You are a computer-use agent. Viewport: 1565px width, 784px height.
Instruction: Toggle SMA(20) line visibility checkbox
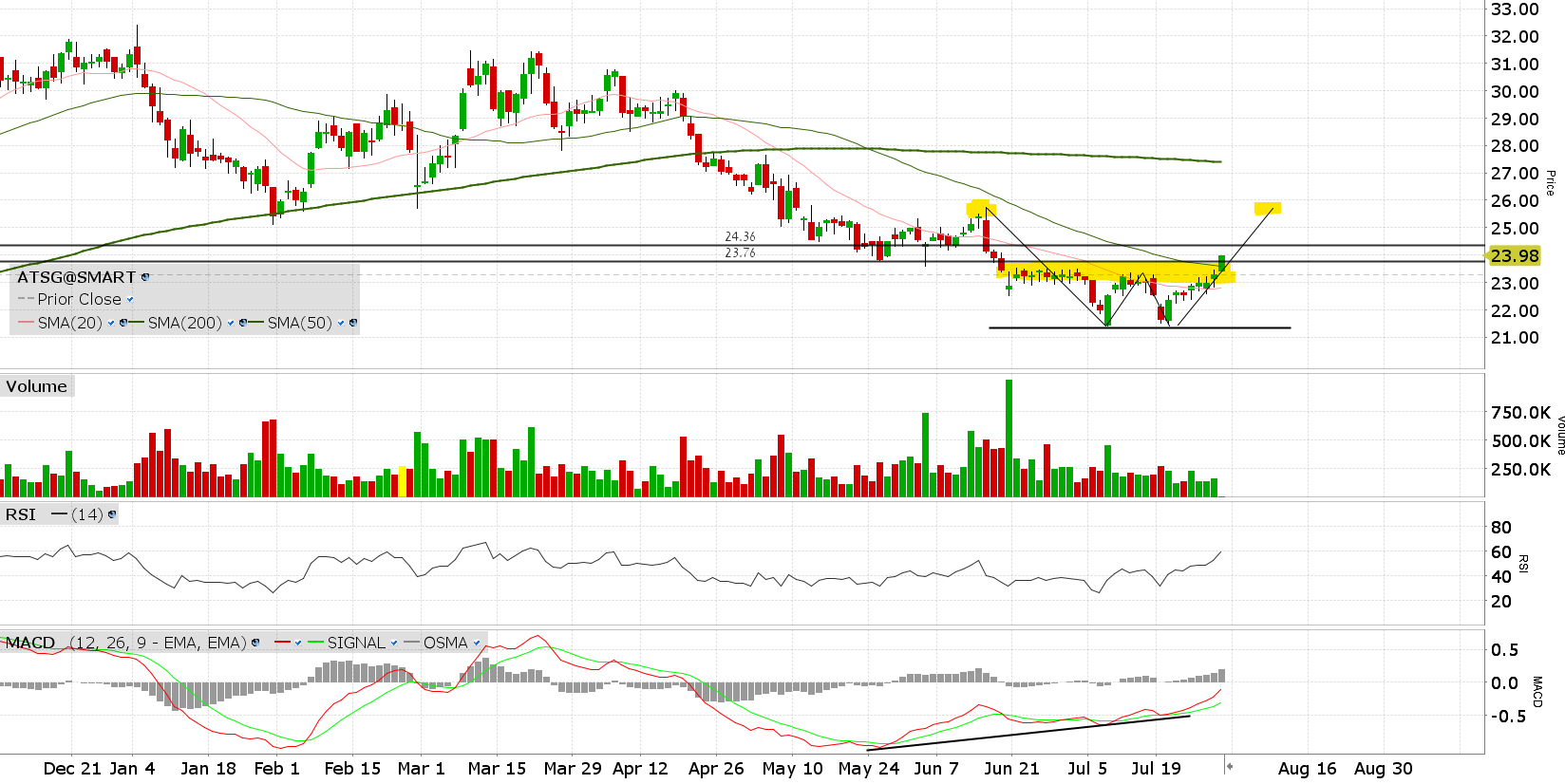point(111,323)
